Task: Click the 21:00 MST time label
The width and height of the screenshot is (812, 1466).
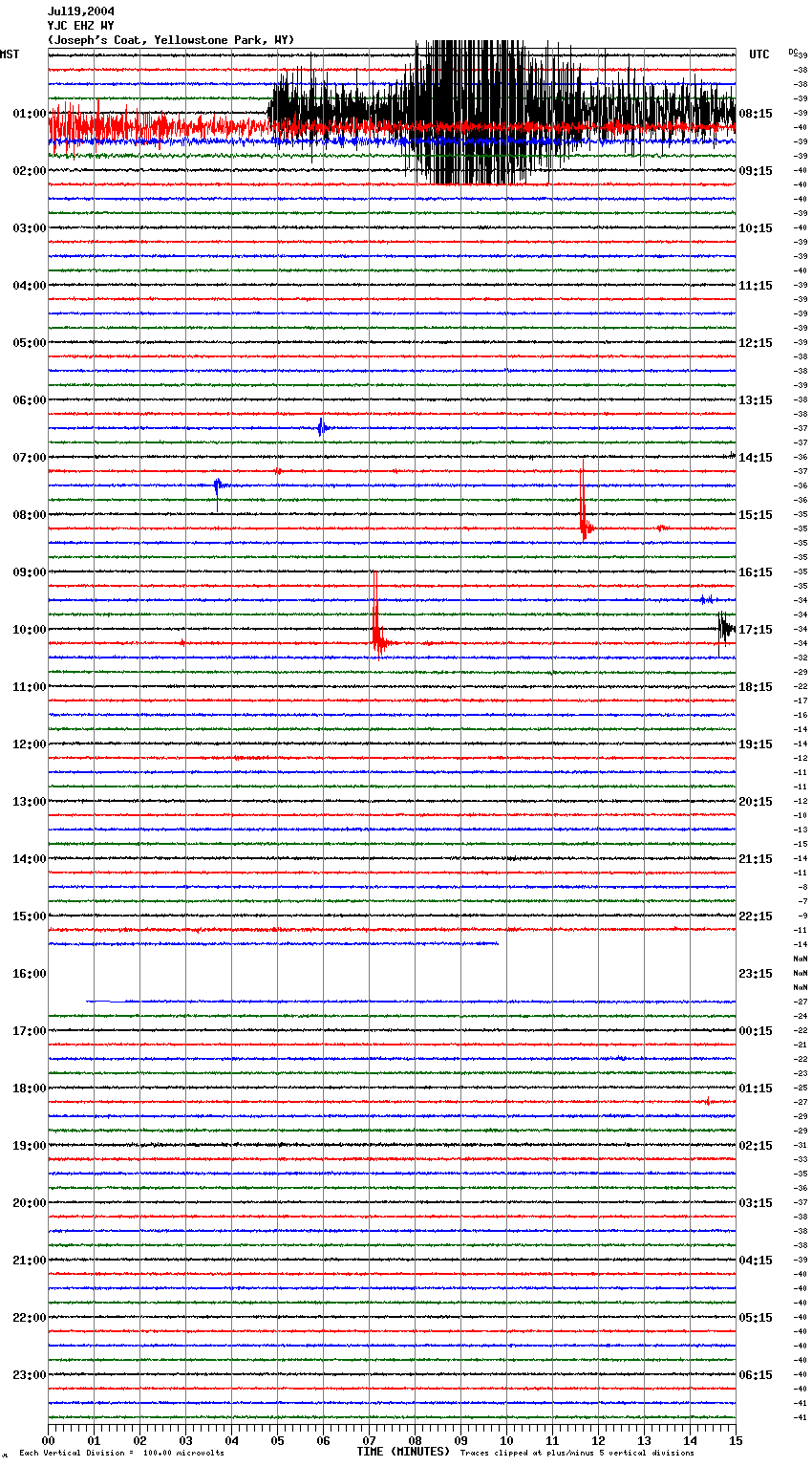Action: (30, 1261)
